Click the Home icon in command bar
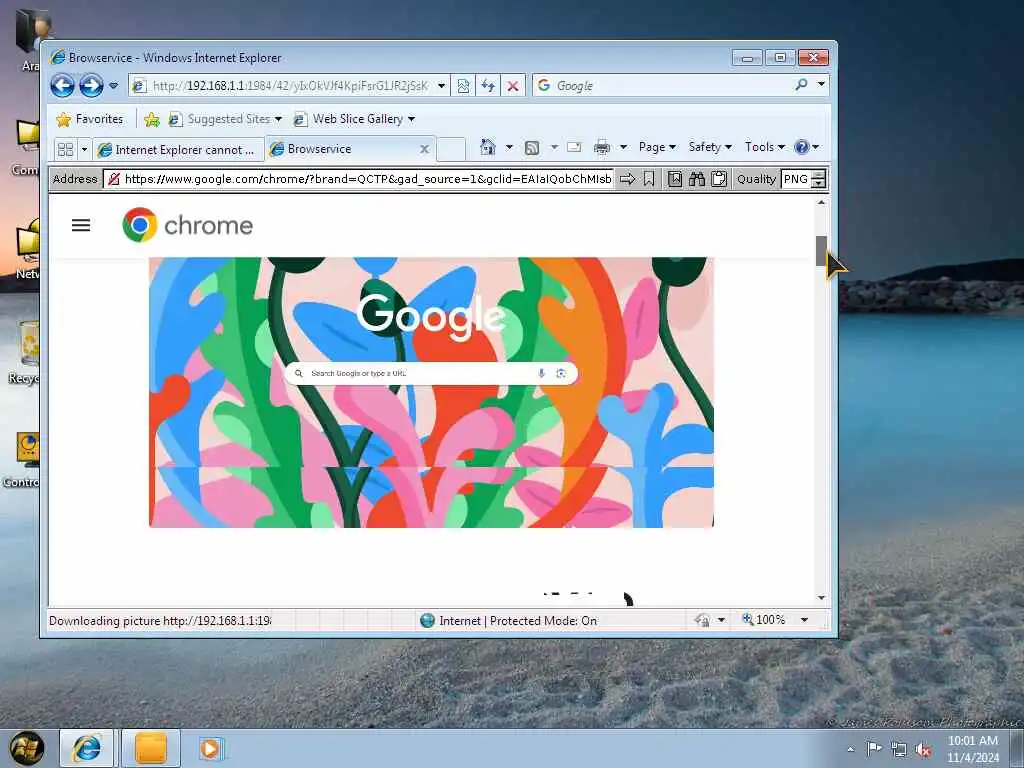Screen dimensions: 1024x768 click(x=488, y=147)
